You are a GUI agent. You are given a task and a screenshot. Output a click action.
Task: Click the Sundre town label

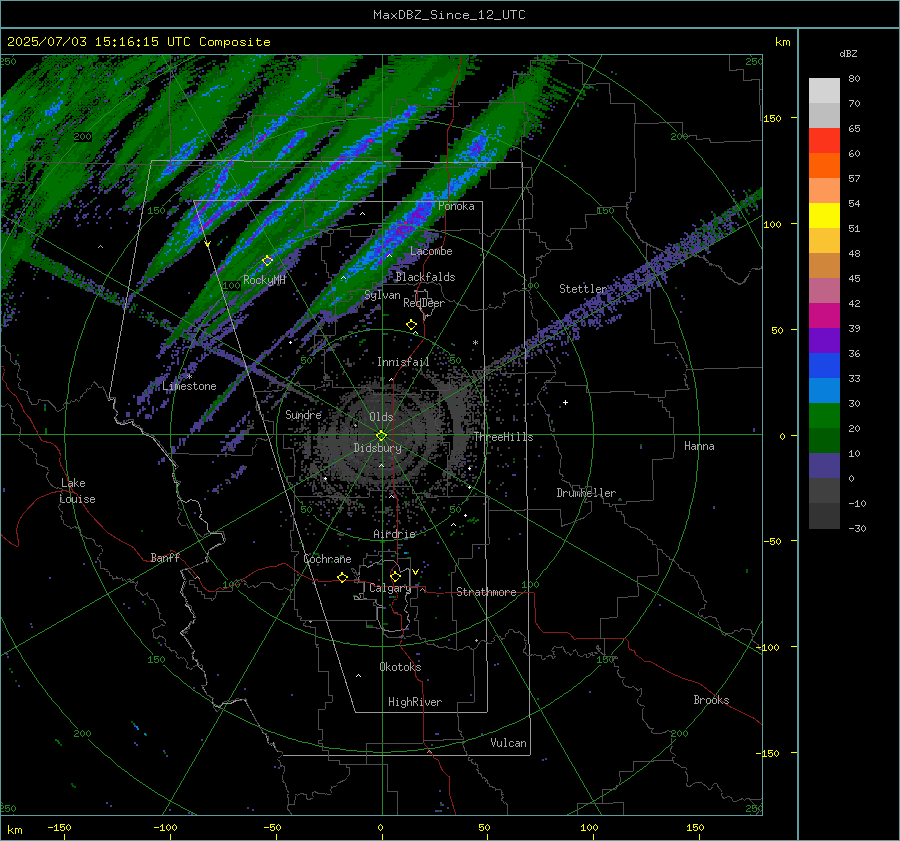[x=304, y=415]
